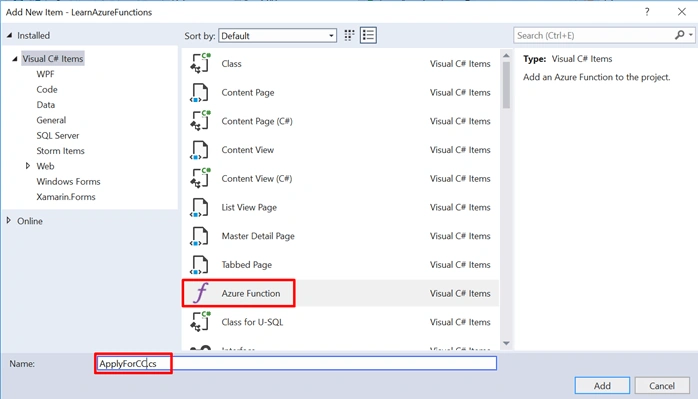Viewport: 698px width, 399px height.
Task: Select the Data category
Action: 46,105
